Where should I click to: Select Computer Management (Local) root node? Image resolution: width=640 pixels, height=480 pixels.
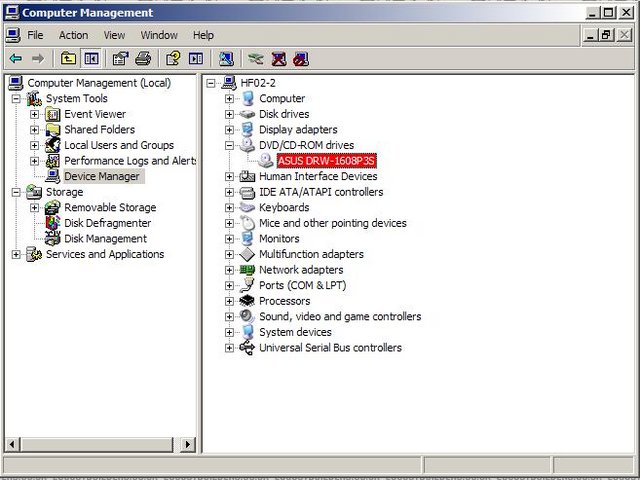99,83
